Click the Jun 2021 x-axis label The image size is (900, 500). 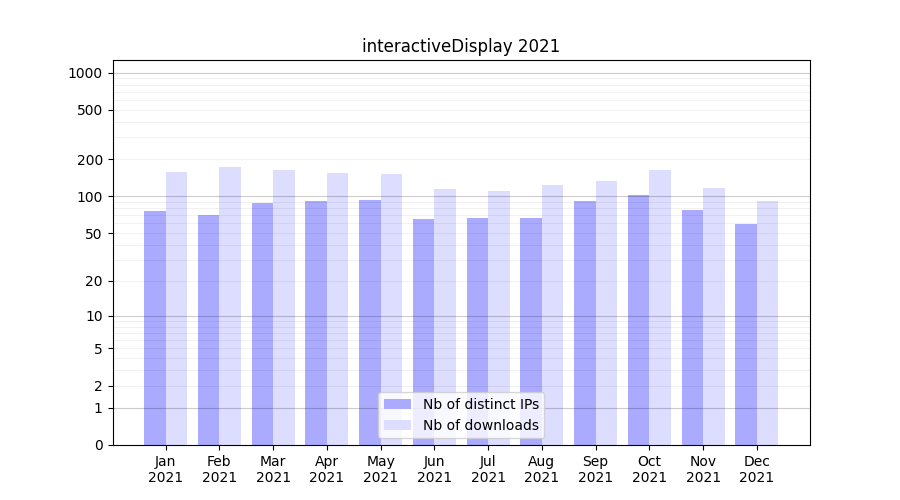[434, 469]
